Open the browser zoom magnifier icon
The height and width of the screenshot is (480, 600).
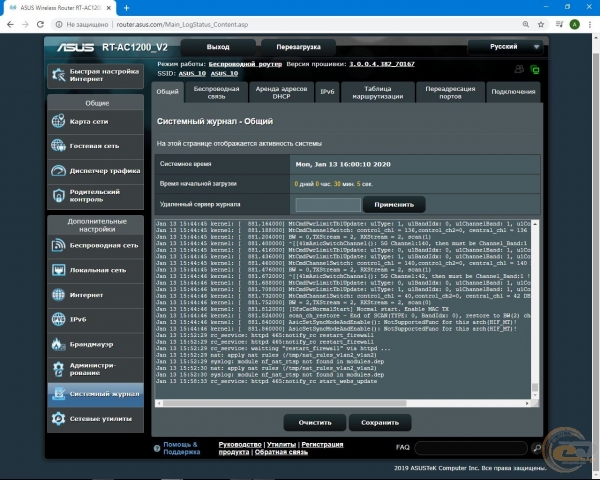click(526, 24)
